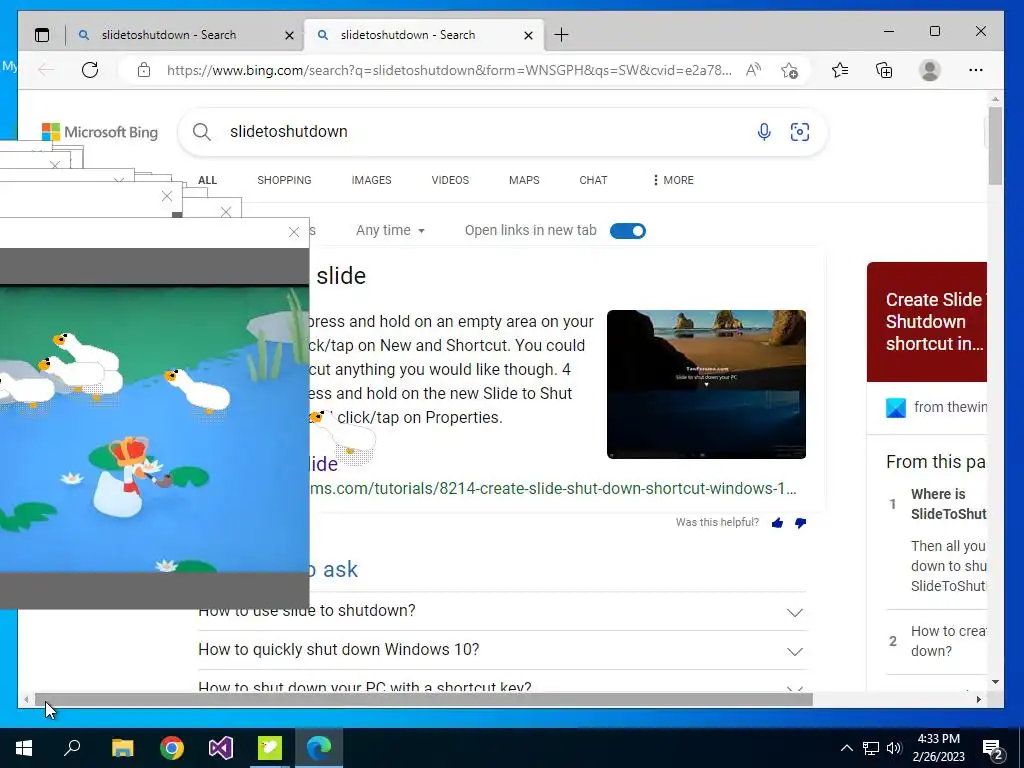Screen dimensions: 1024x768
Task: Close the active slidetoshutdown tab
Action: tap(528, 35)
